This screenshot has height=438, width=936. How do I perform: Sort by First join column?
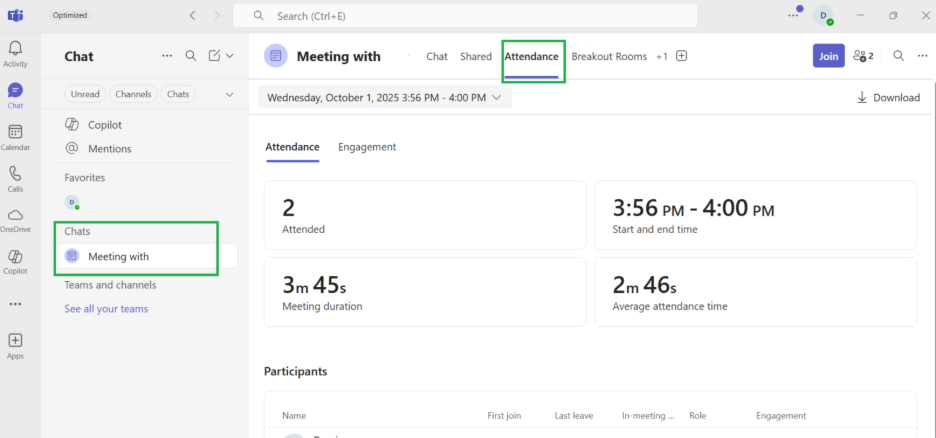505,416
